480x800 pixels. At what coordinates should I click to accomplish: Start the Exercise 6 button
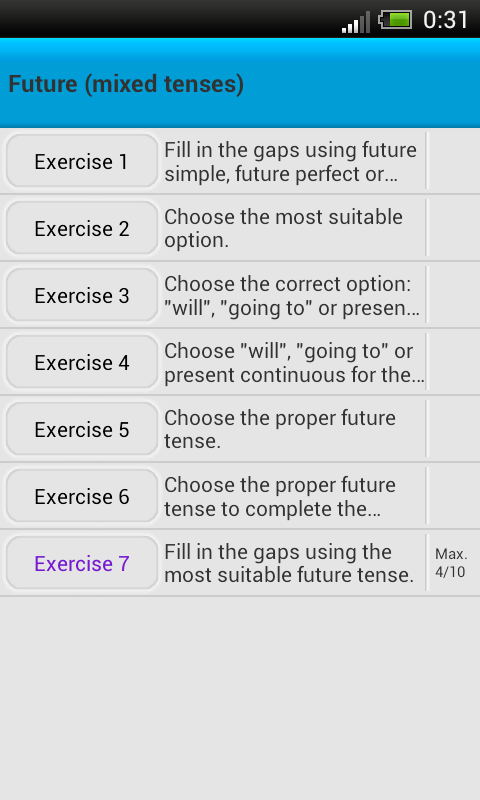point(82,496)
